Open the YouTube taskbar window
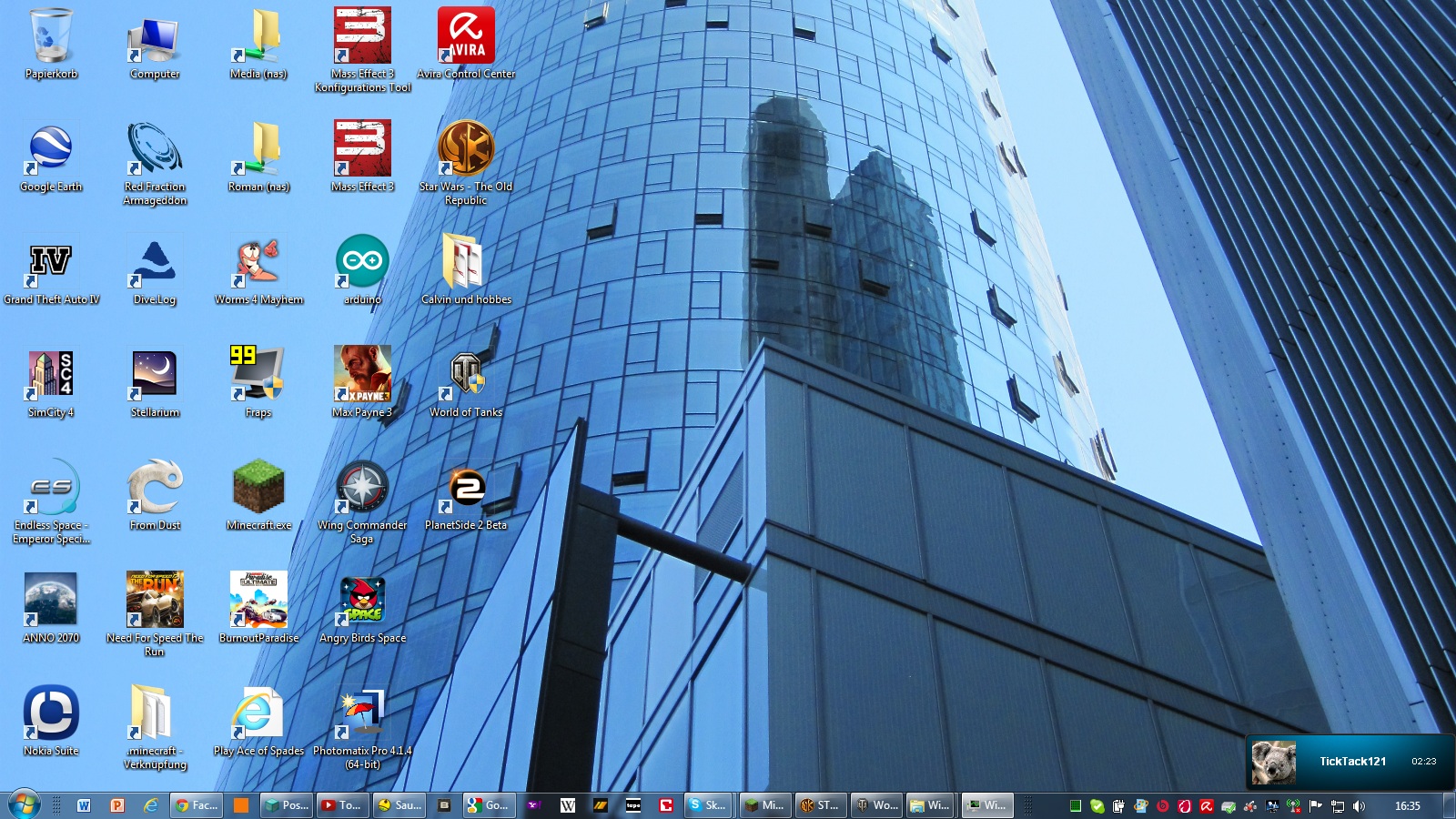The image size is (1456, 819). [341, 805]
